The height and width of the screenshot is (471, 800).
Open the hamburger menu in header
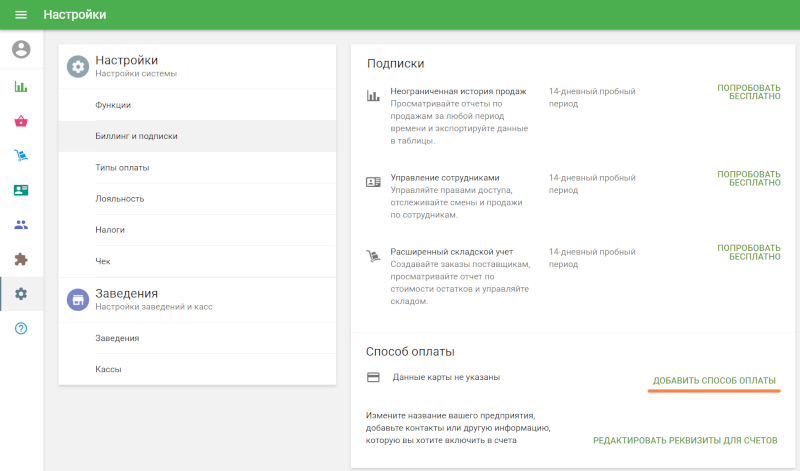[21, 15]
